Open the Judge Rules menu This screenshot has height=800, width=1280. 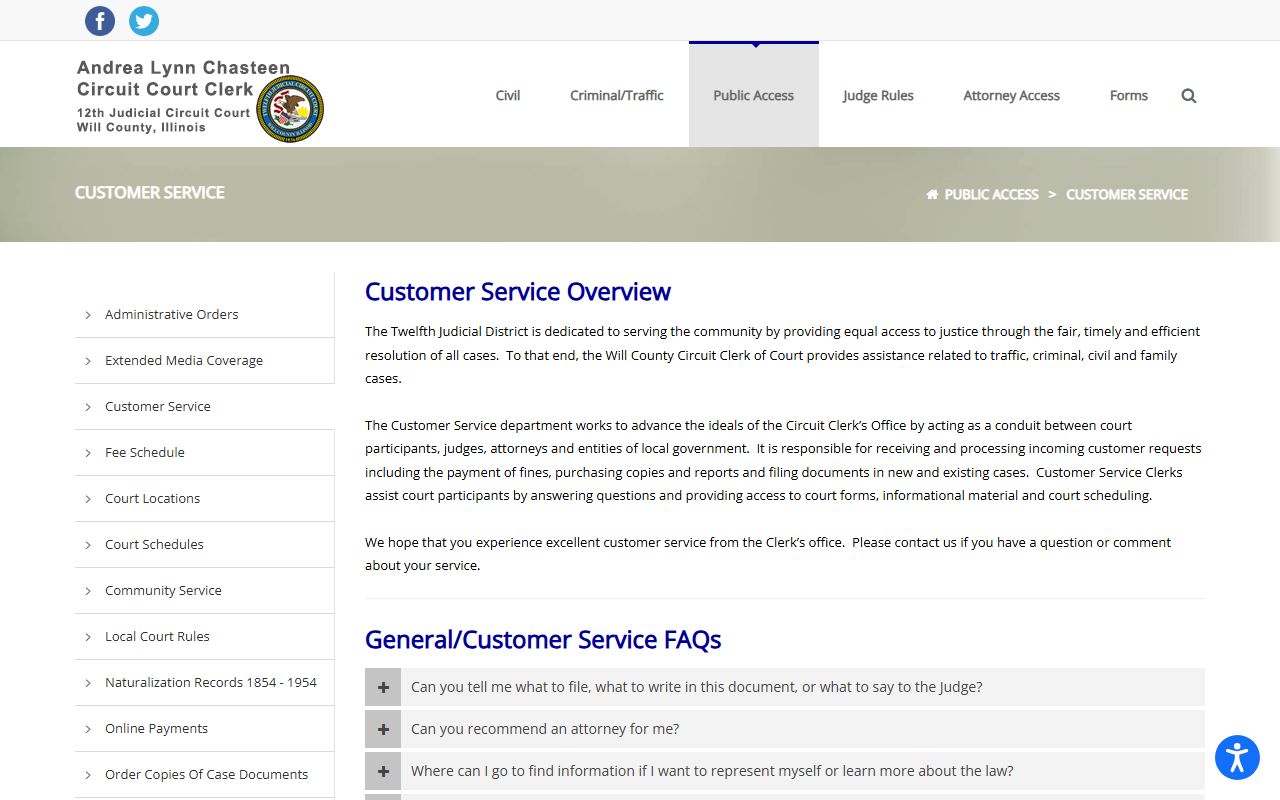tap(878, 96)
